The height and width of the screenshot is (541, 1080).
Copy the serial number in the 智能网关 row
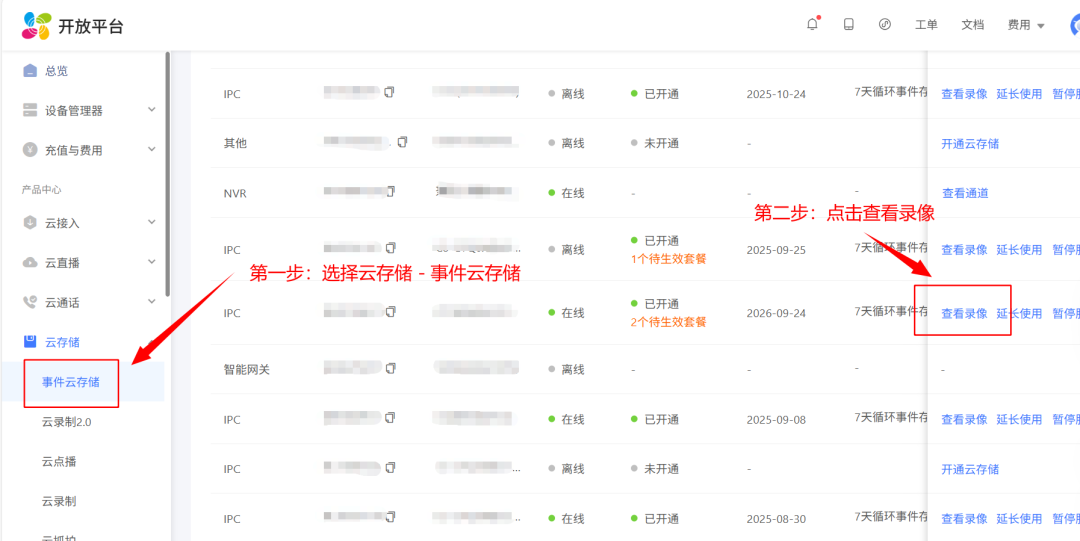[391, 367]
